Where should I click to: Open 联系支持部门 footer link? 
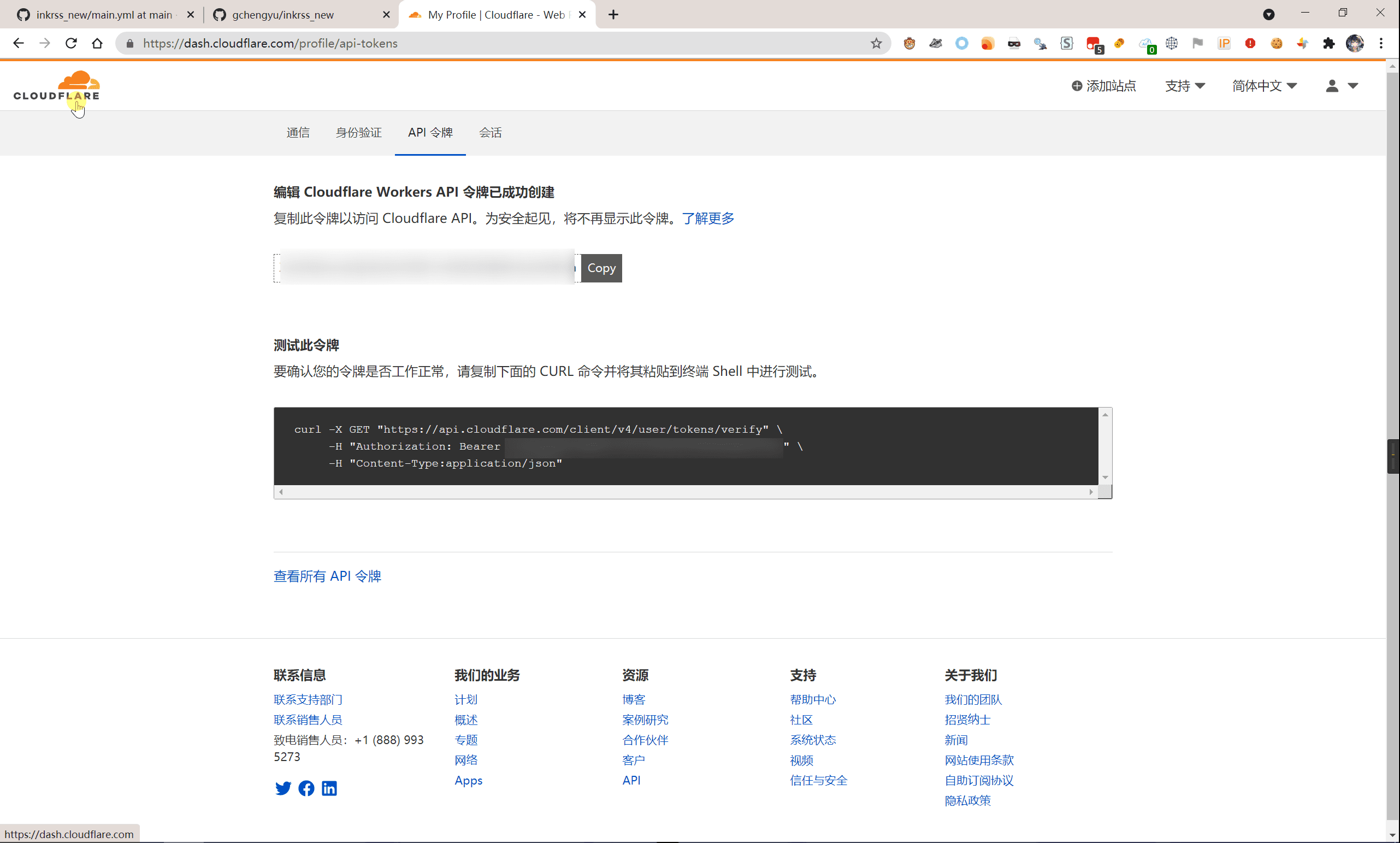point(308,700)
